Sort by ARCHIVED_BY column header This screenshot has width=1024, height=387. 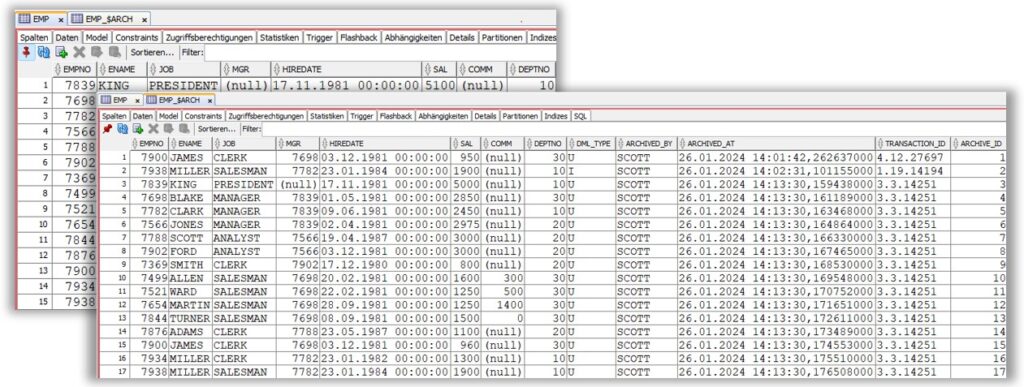pyautogui.click(x=646, y=143)
